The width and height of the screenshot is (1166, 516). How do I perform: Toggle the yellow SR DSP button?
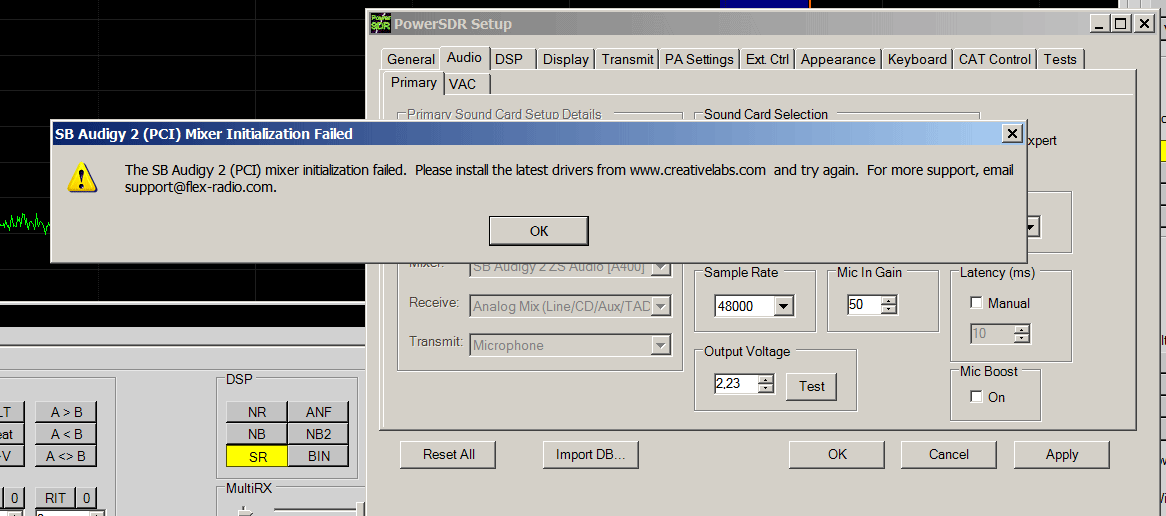(256, 456)
